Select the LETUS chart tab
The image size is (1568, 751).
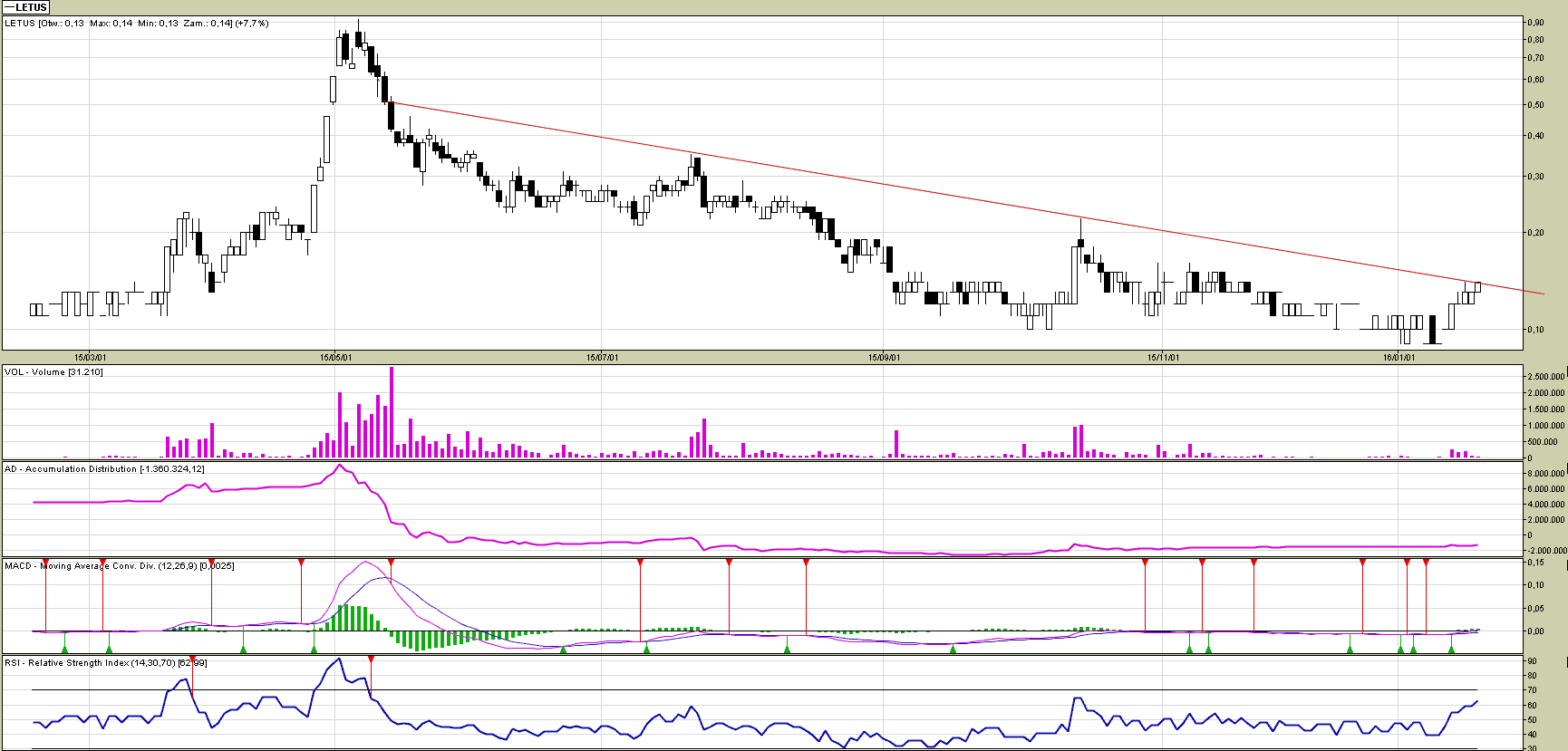pyautogui.click(x=26, y=7)
